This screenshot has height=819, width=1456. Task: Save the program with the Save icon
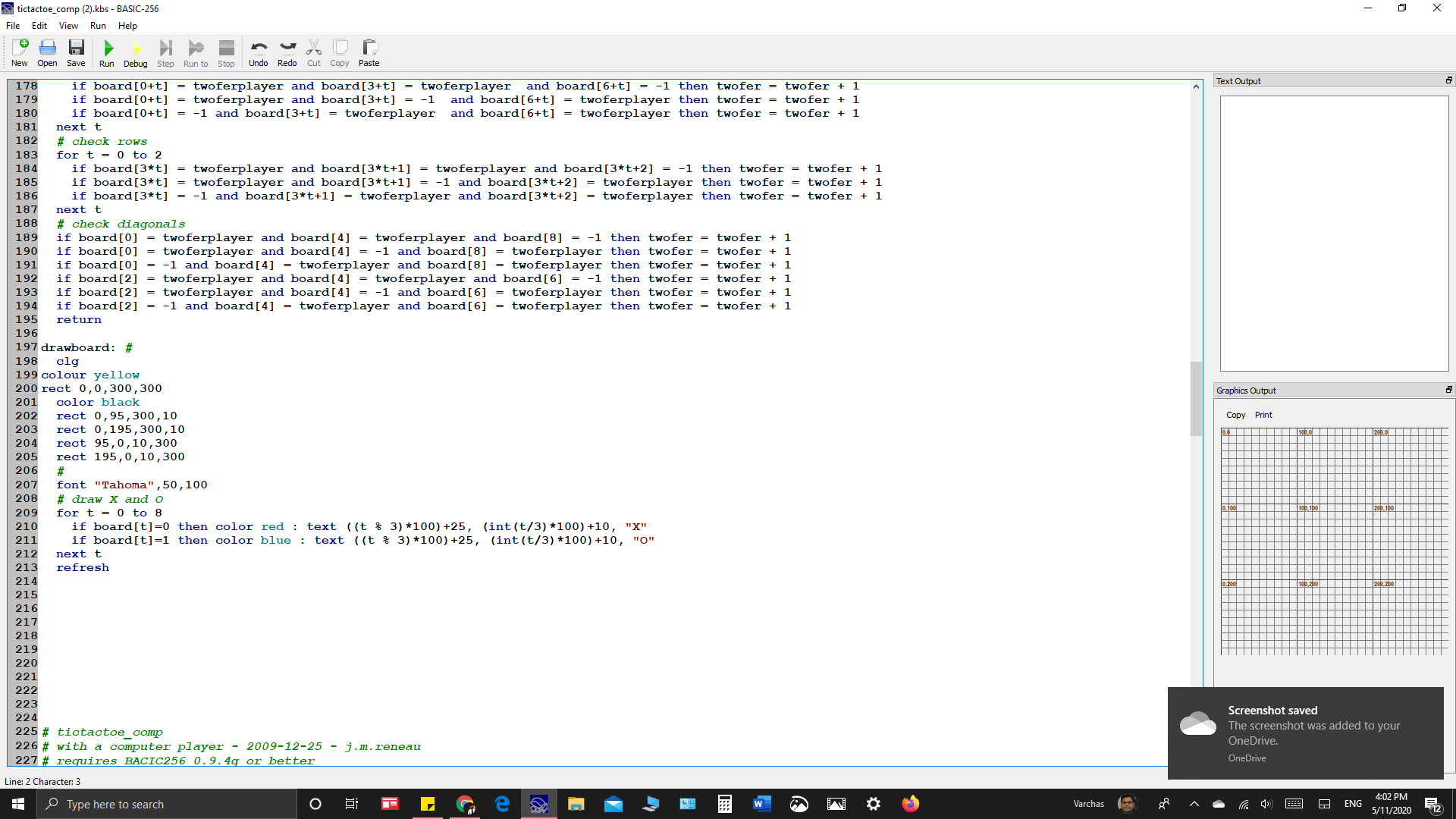(76, 53)
